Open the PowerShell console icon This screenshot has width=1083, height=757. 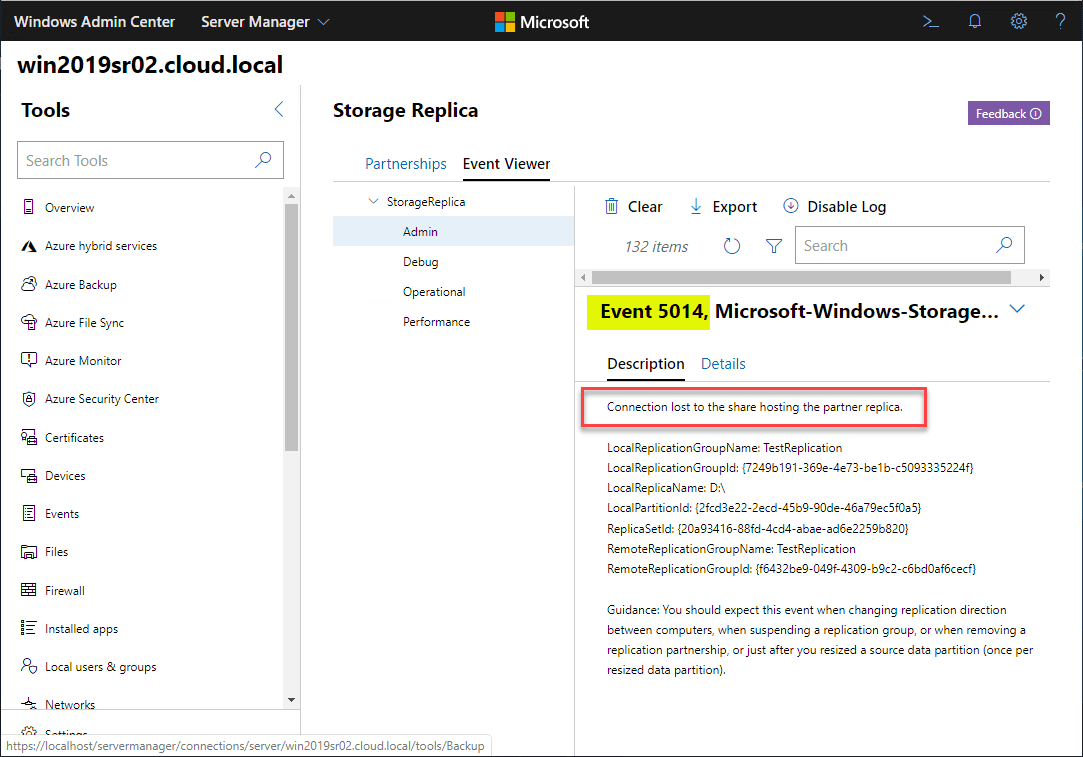(x=931, y=21)
